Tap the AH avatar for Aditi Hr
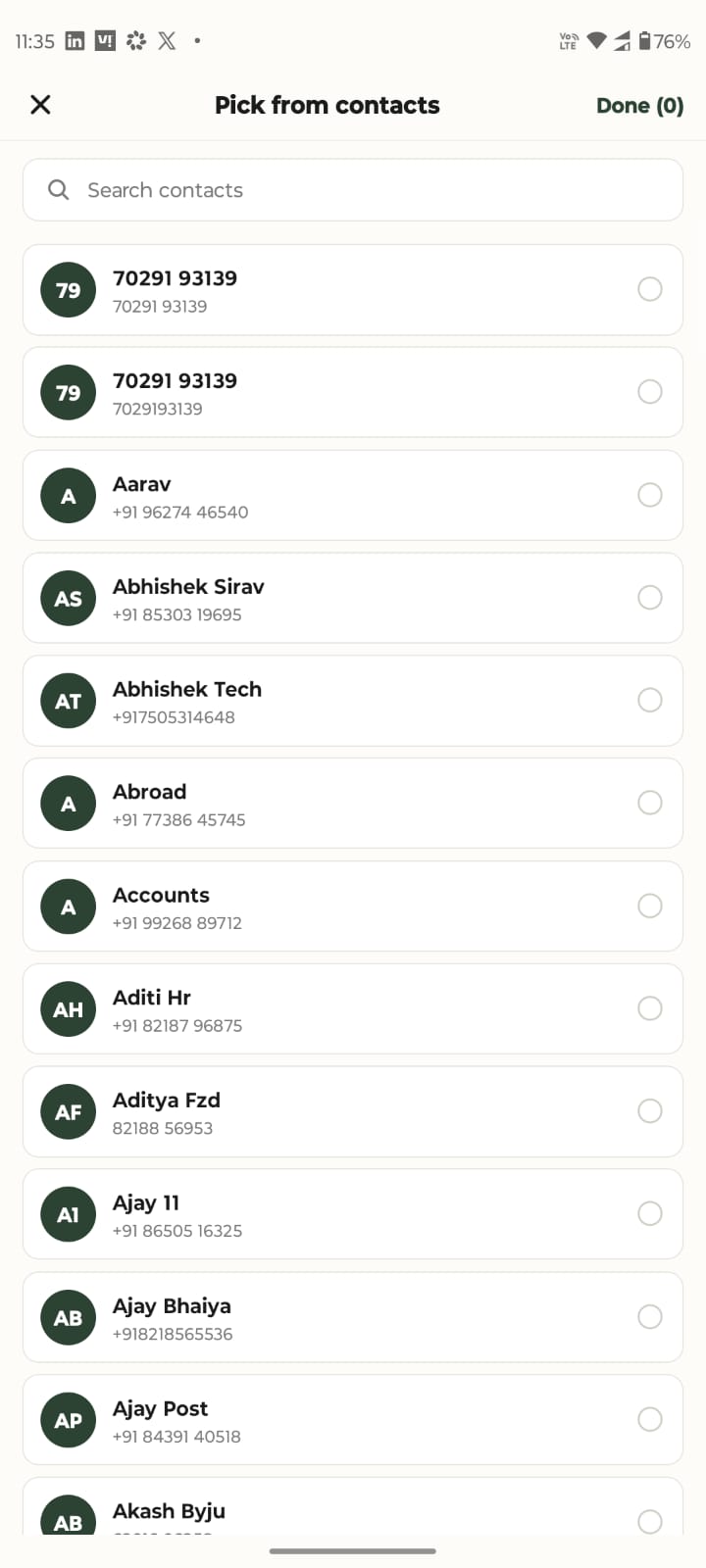Viewport: 706px width, 1568px height. 69,1008
